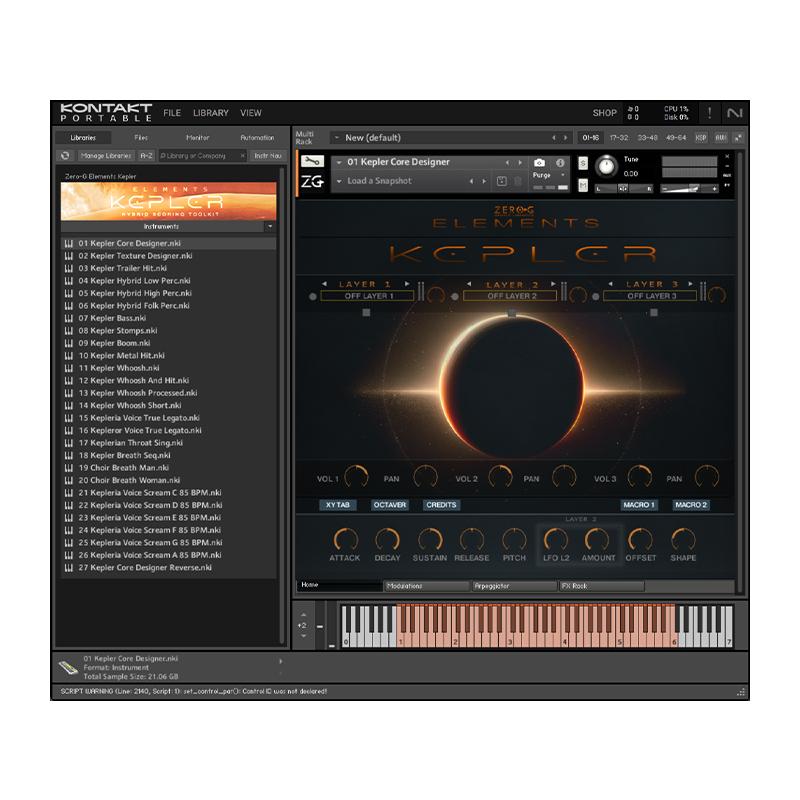The height and width of the screenshot is (800, 800).
Task: Toggle the Instr Nav button
Action: (x=268, y=156)
